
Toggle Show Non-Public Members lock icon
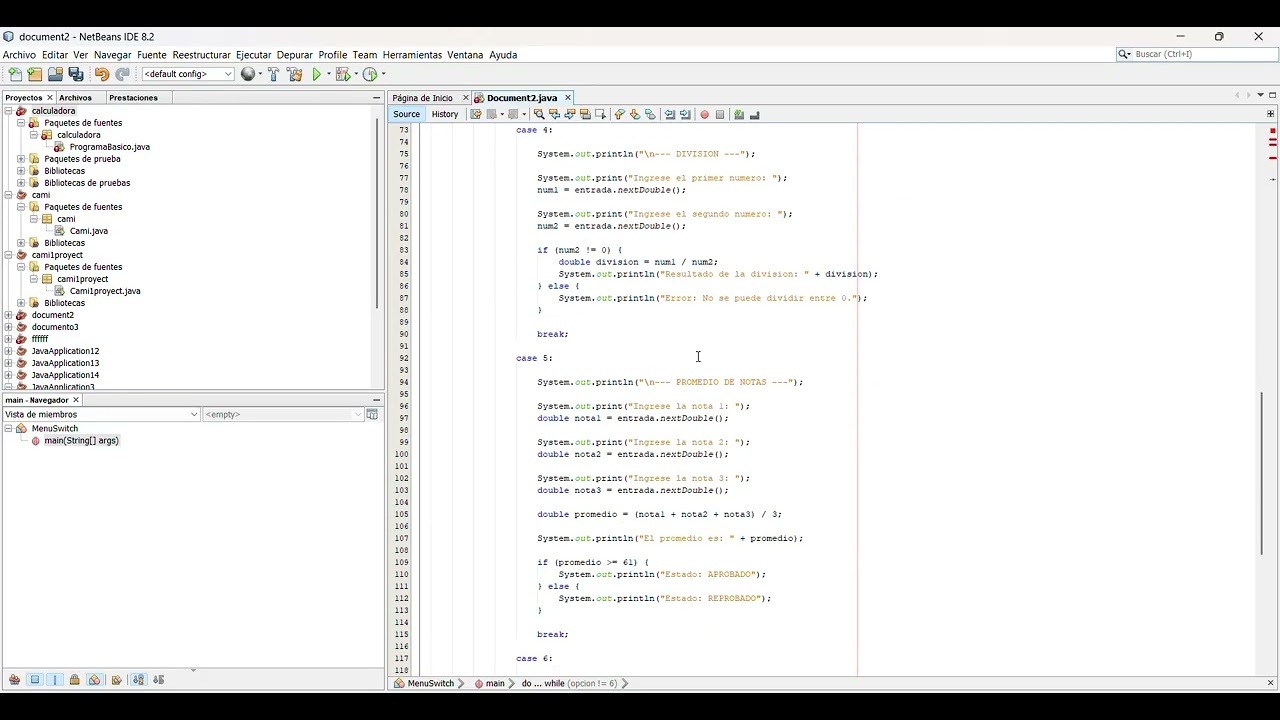tap(75, 680)
